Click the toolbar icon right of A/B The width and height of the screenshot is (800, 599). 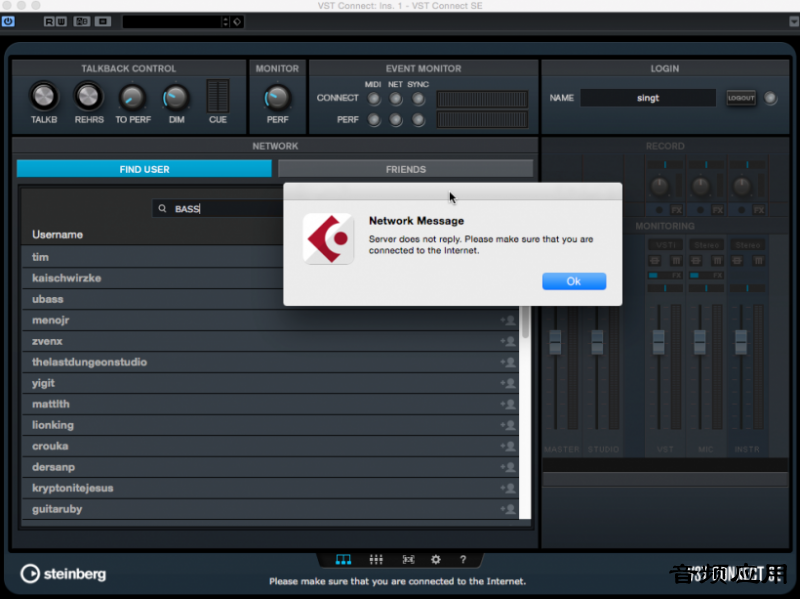point(103,21)
